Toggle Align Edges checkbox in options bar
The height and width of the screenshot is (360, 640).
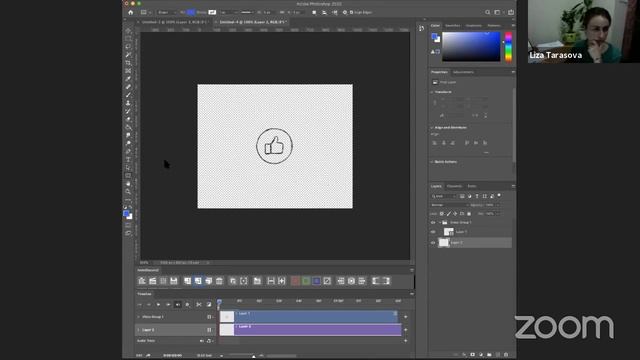(x=351, y=13)
